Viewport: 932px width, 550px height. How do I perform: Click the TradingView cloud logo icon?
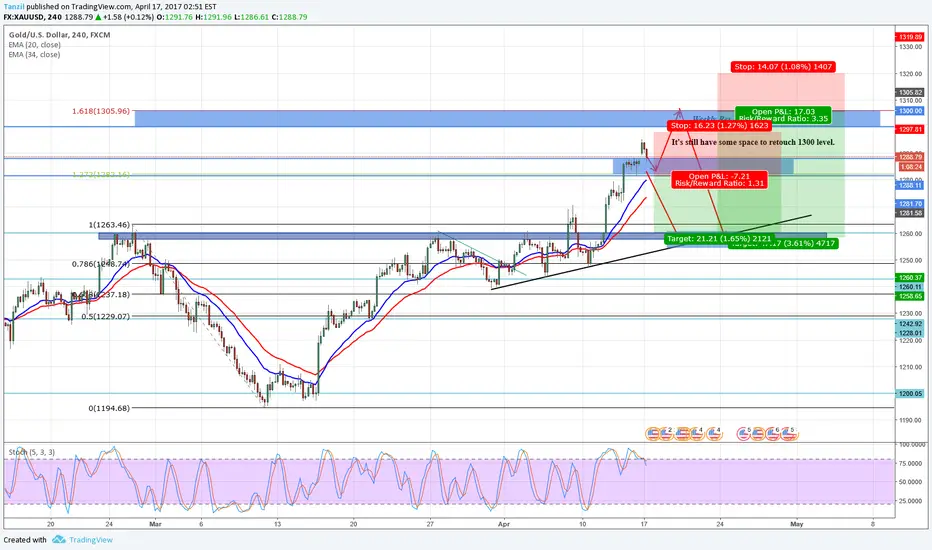(58, 539)
